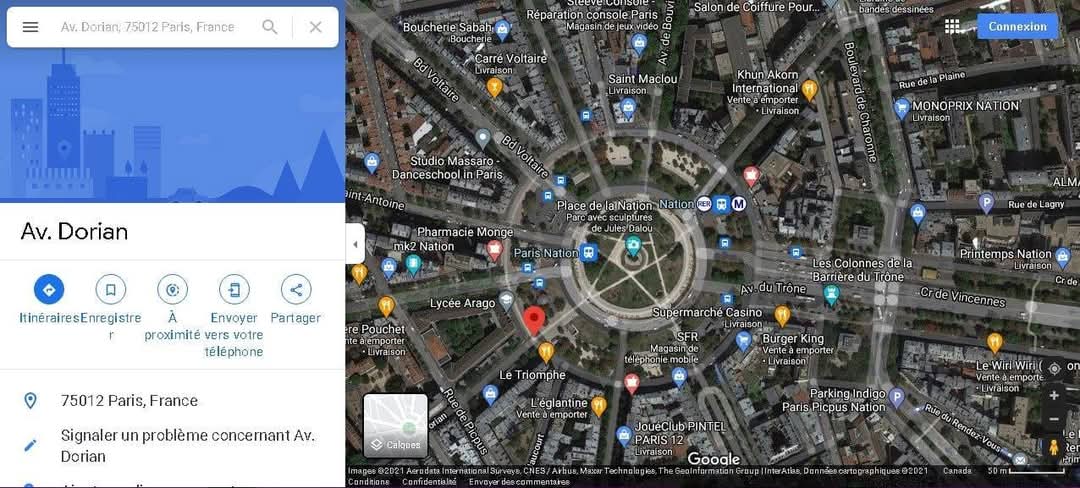1080x488 pixels.
Task: Click the SFR shop marker
Action: pyautogui.click(x=679, y=376)
